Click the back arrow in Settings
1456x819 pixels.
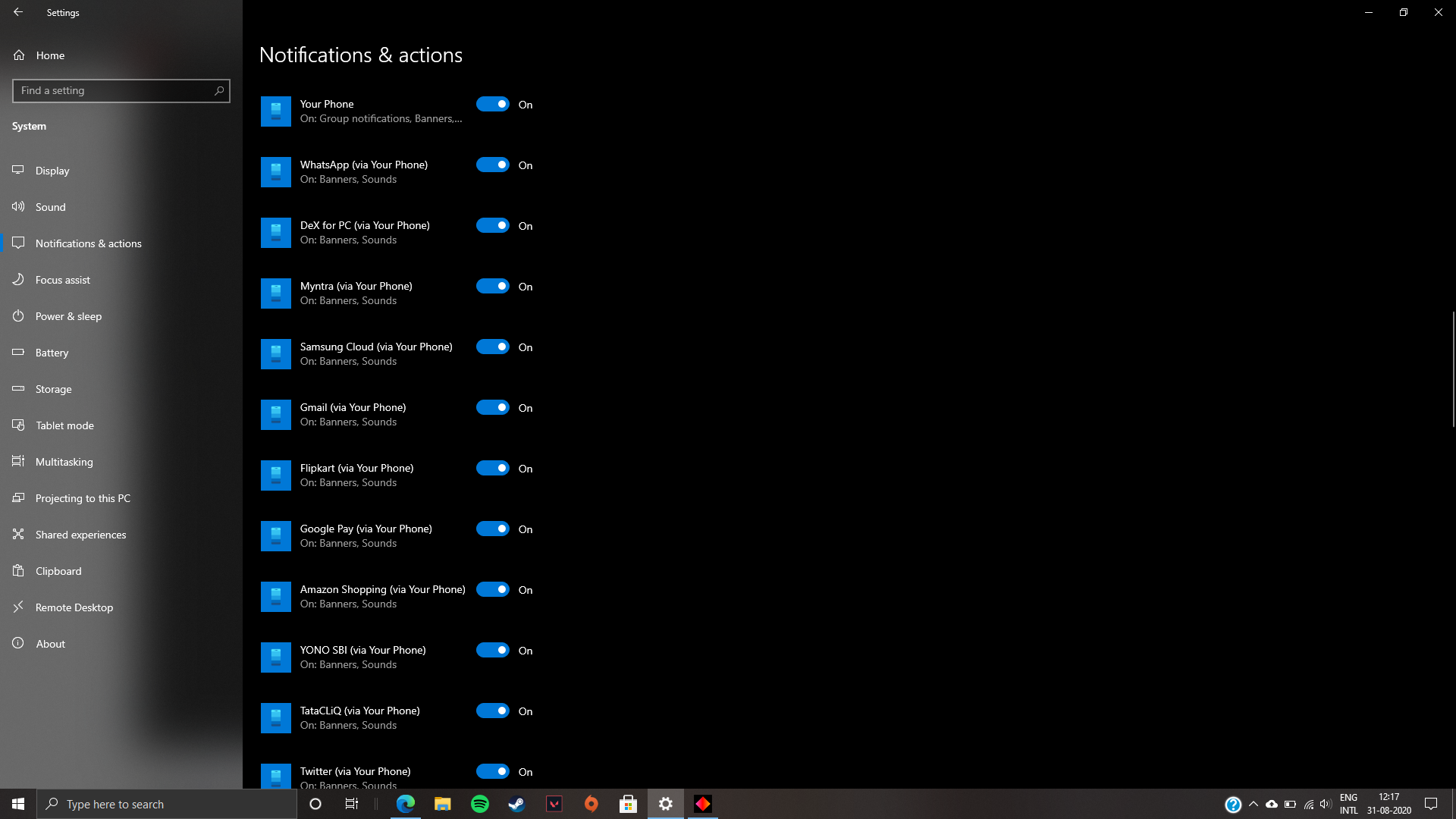(x=18, y=12)
